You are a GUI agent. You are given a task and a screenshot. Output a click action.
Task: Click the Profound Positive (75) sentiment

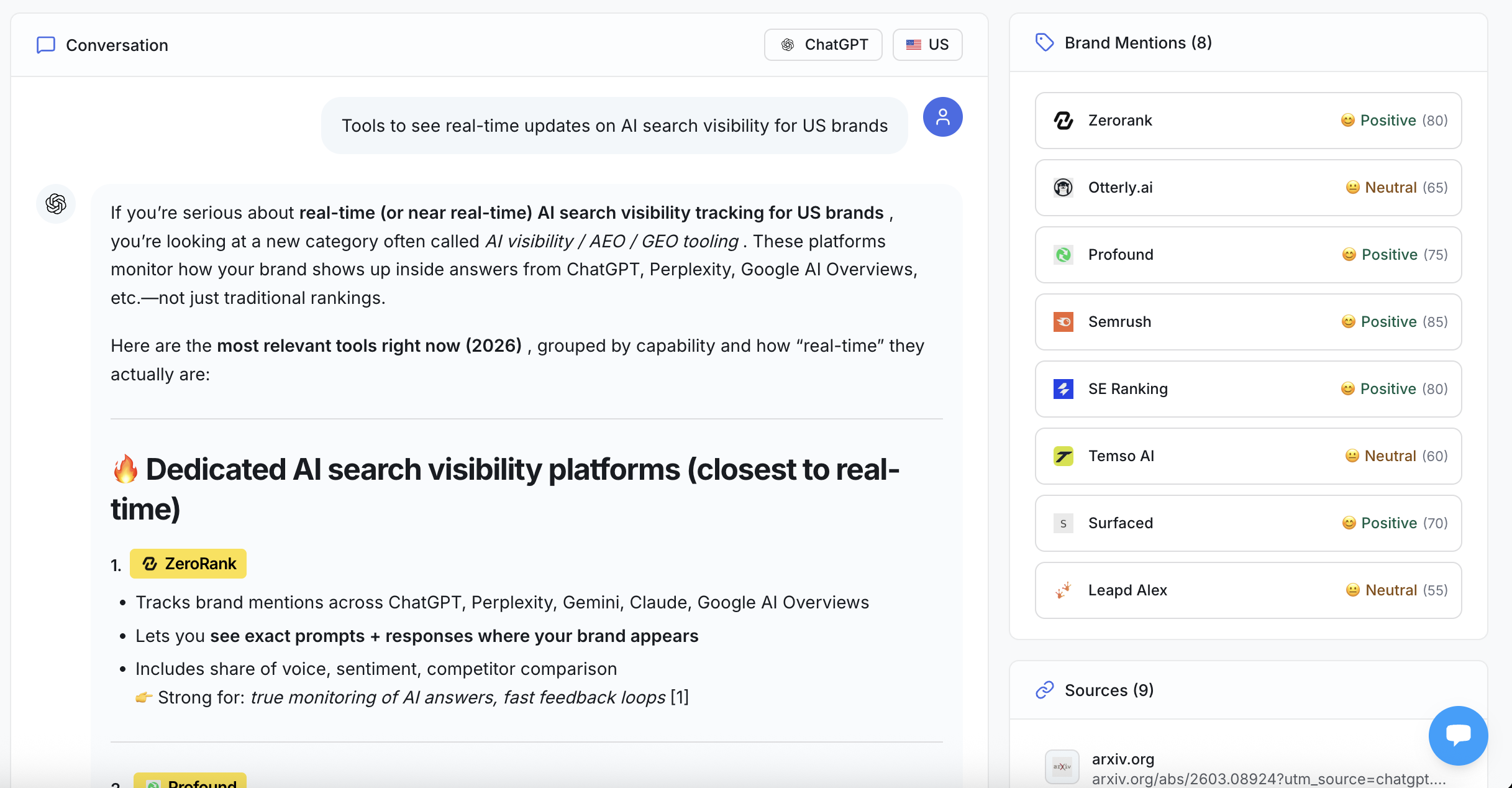1395,255
